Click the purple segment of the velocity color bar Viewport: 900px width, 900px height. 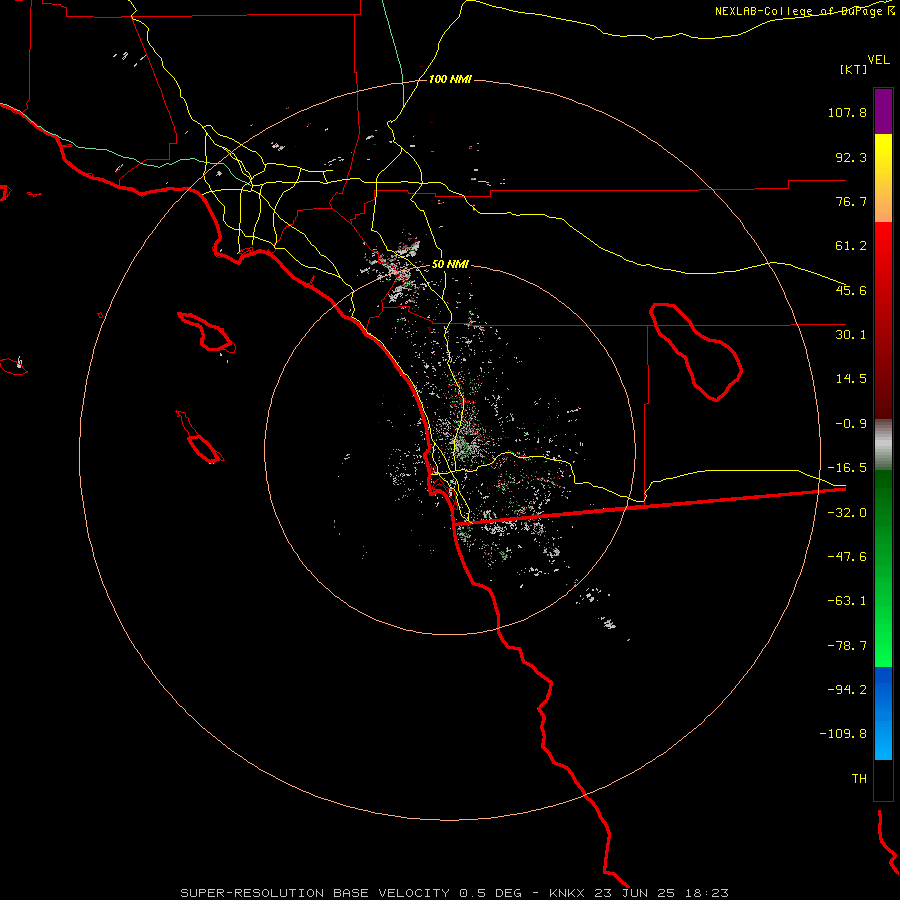pyautogui.click(x=883, y=112)
